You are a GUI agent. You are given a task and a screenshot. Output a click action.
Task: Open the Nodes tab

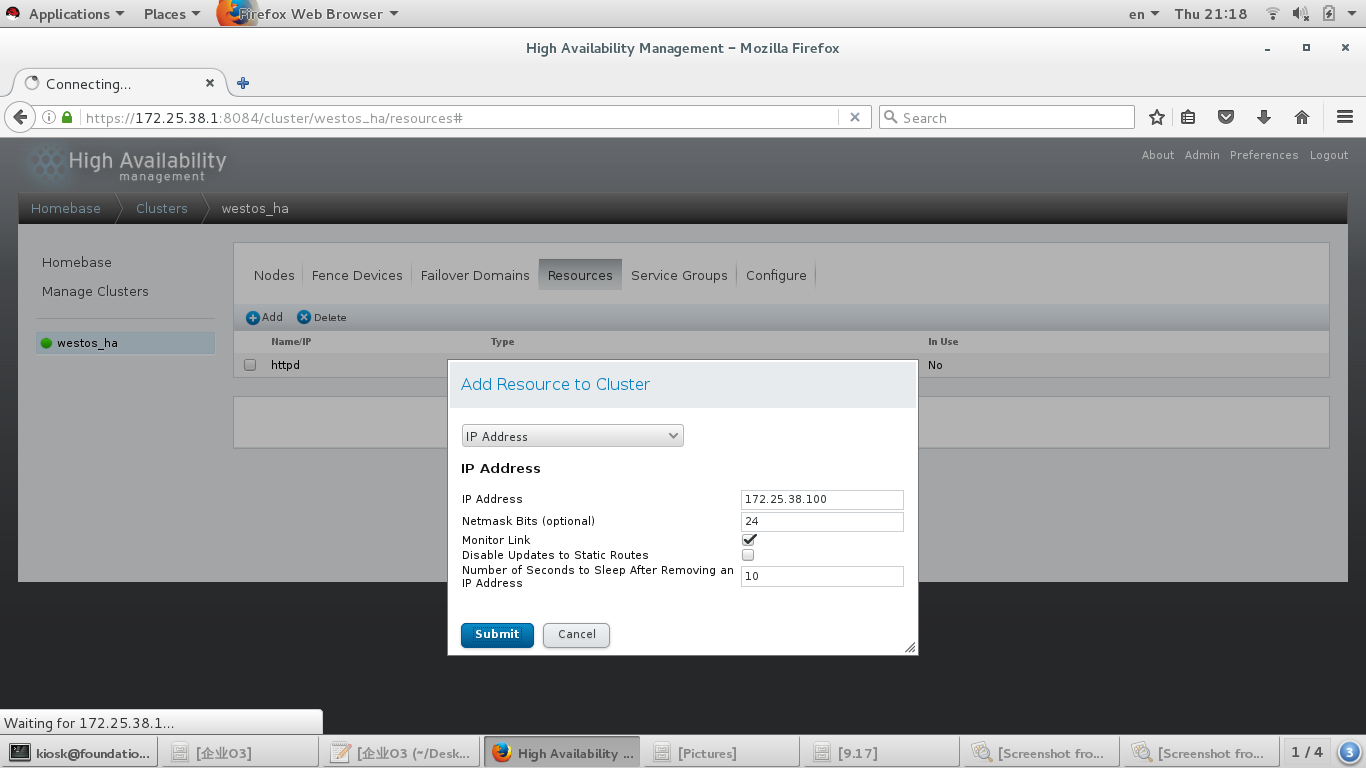(274, 275)
